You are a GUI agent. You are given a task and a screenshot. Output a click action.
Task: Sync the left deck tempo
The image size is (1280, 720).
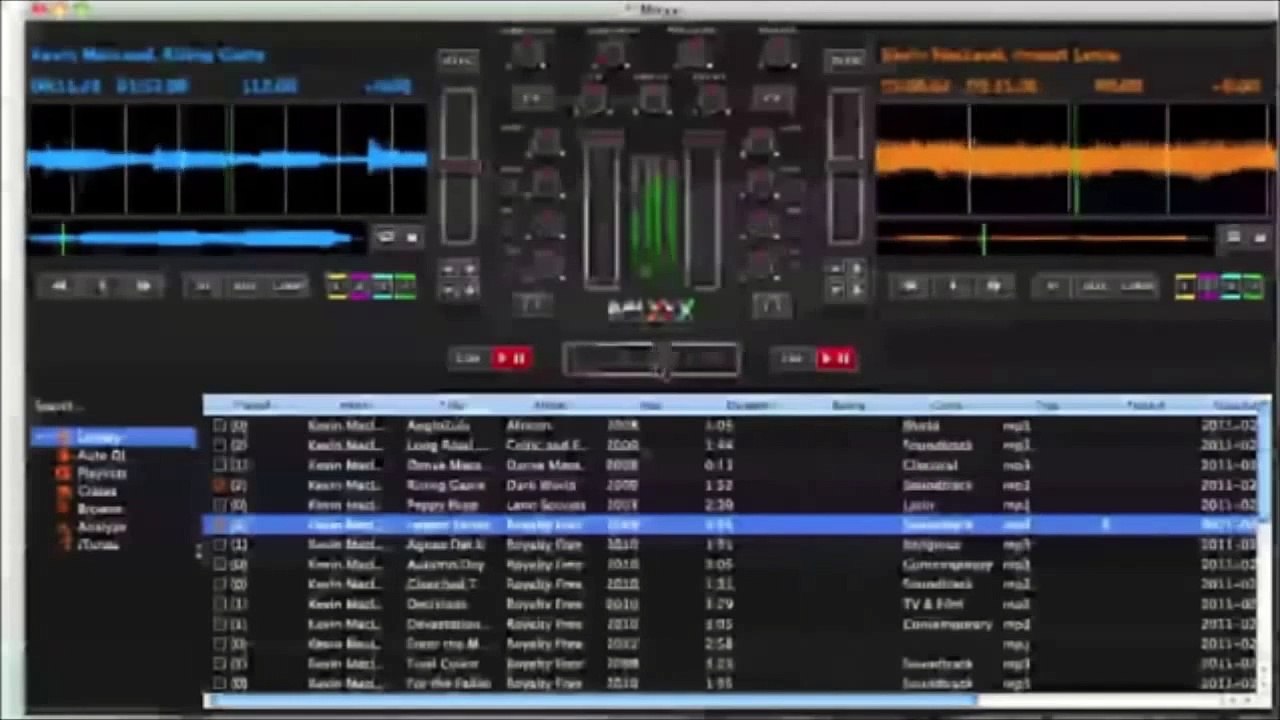coord(457,61)
